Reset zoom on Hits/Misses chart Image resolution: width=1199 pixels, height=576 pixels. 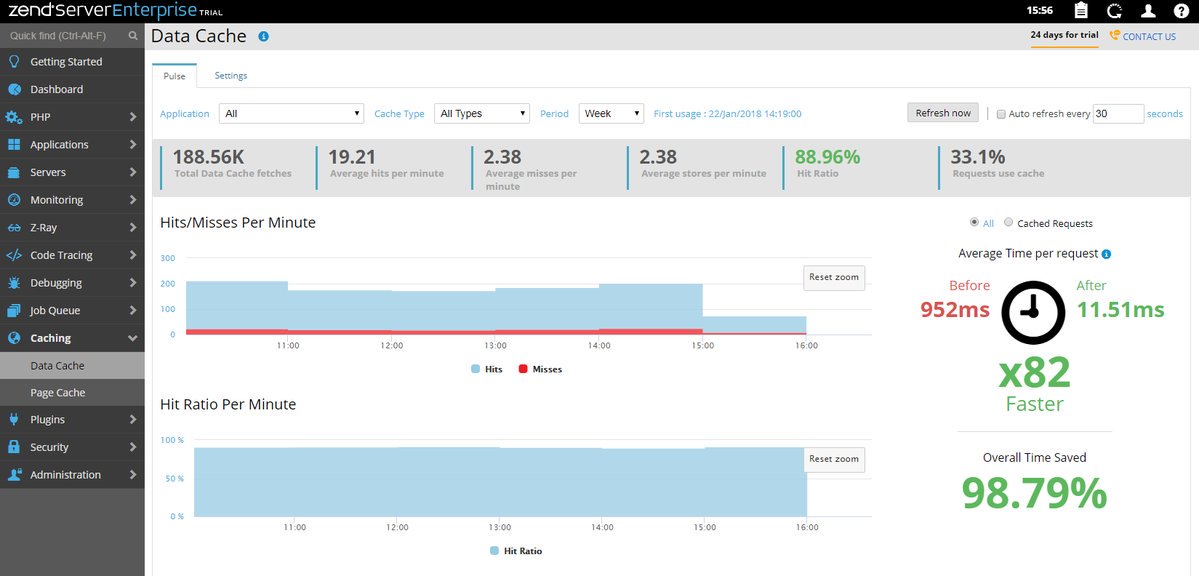[x=833, y=277]
